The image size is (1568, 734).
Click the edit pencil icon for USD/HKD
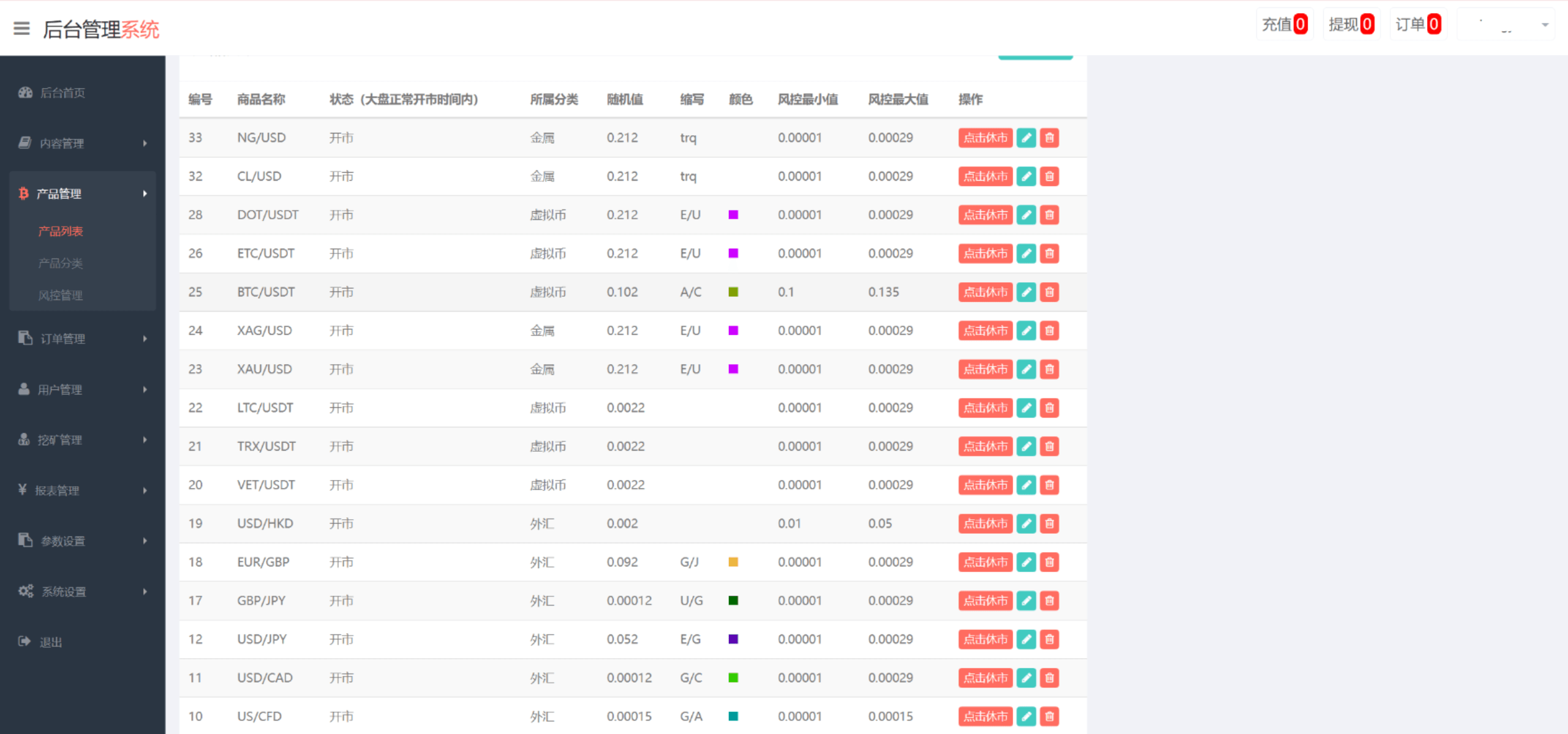1026,523
